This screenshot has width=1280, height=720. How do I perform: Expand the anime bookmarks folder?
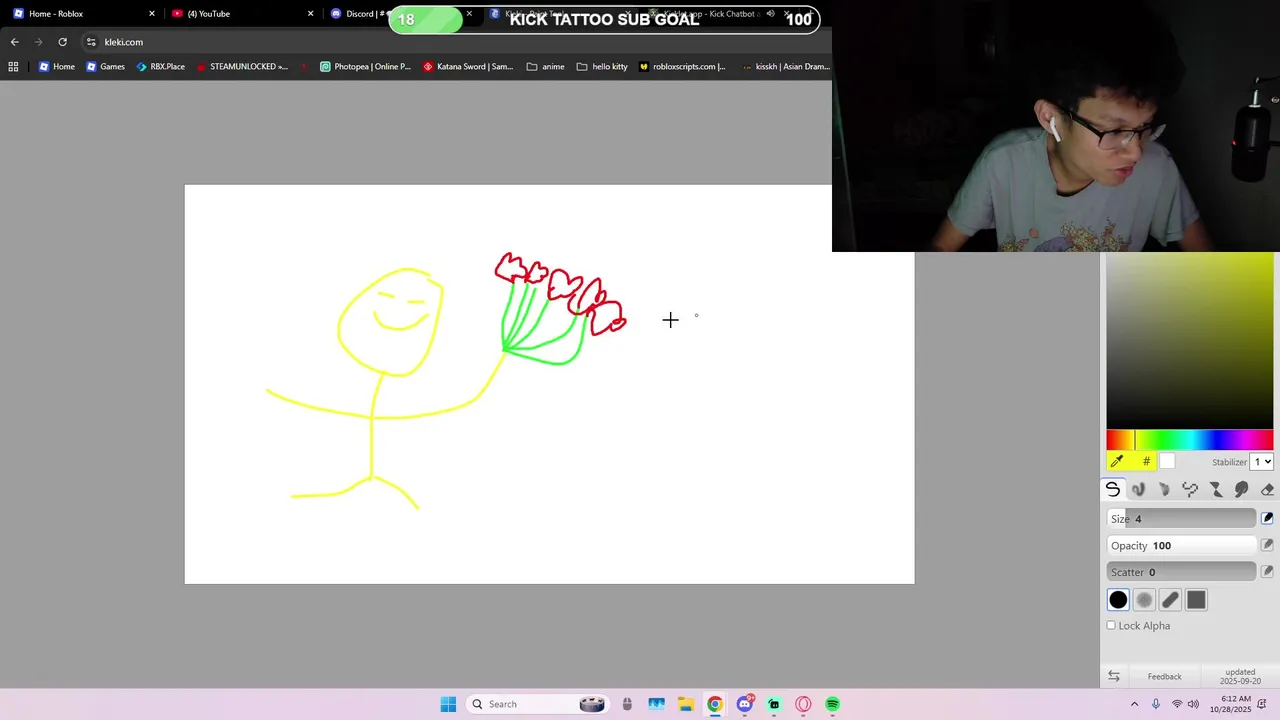545,66
